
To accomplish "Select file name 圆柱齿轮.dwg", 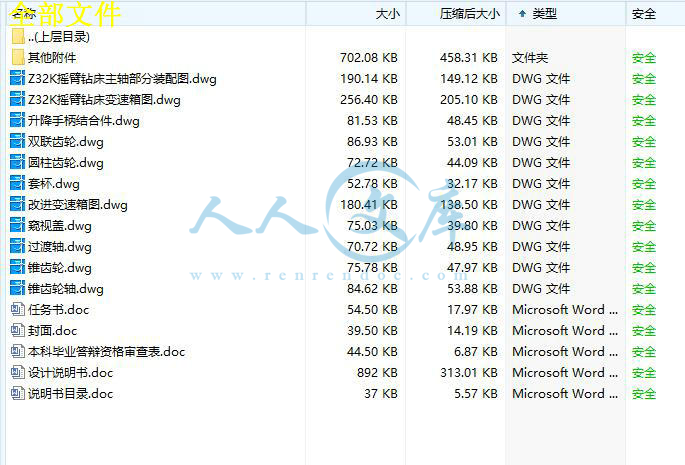I will (x=66, y=163).
